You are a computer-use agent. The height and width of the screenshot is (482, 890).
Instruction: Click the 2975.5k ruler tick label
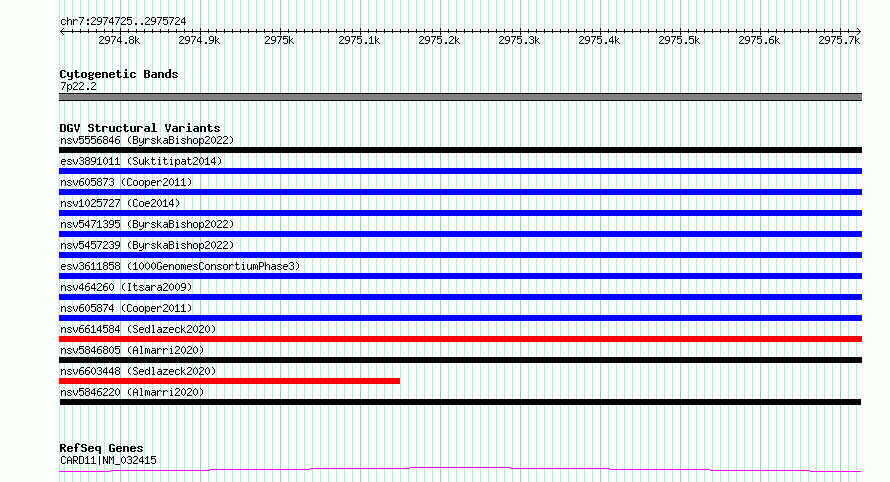tap(679, 40)
